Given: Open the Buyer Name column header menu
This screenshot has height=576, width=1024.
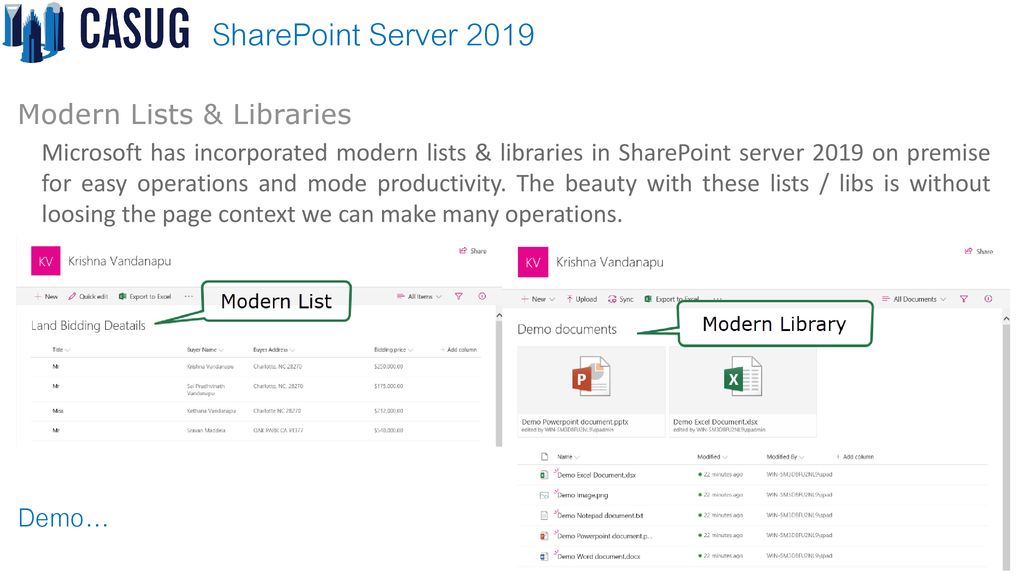Looking at the screenshot, I should click(x=205, y=350).
